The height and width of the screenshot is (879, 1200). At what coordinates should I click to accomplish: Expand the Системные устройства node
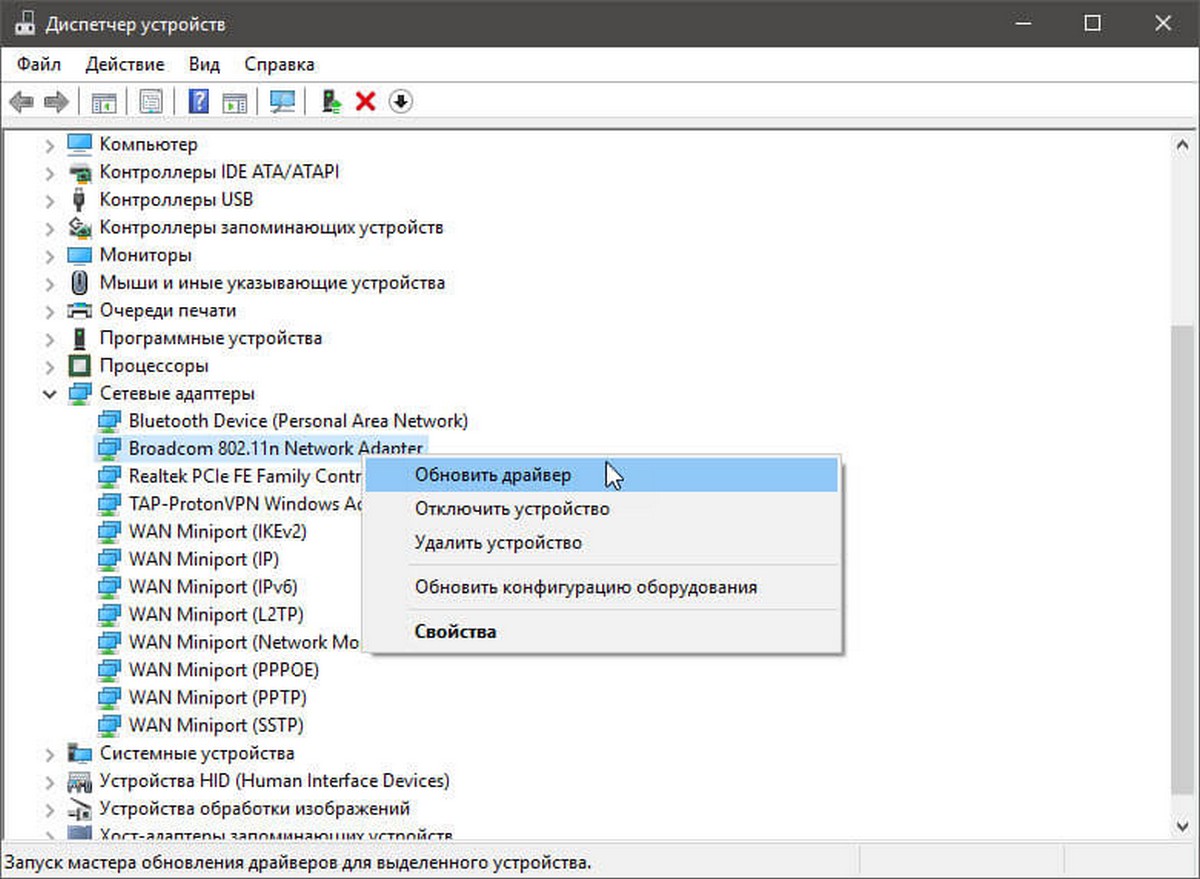click(50, 753)
